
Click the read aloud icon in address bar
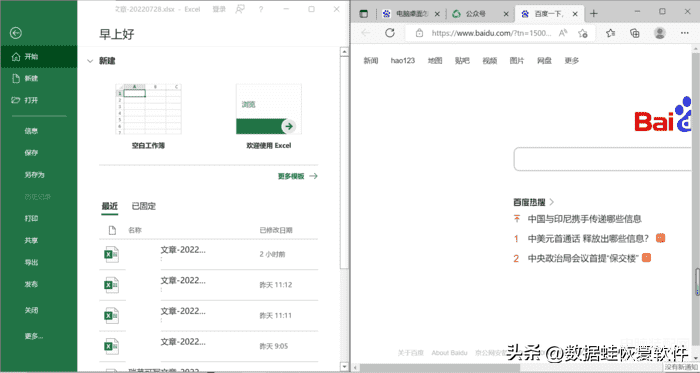coord(563,33)
